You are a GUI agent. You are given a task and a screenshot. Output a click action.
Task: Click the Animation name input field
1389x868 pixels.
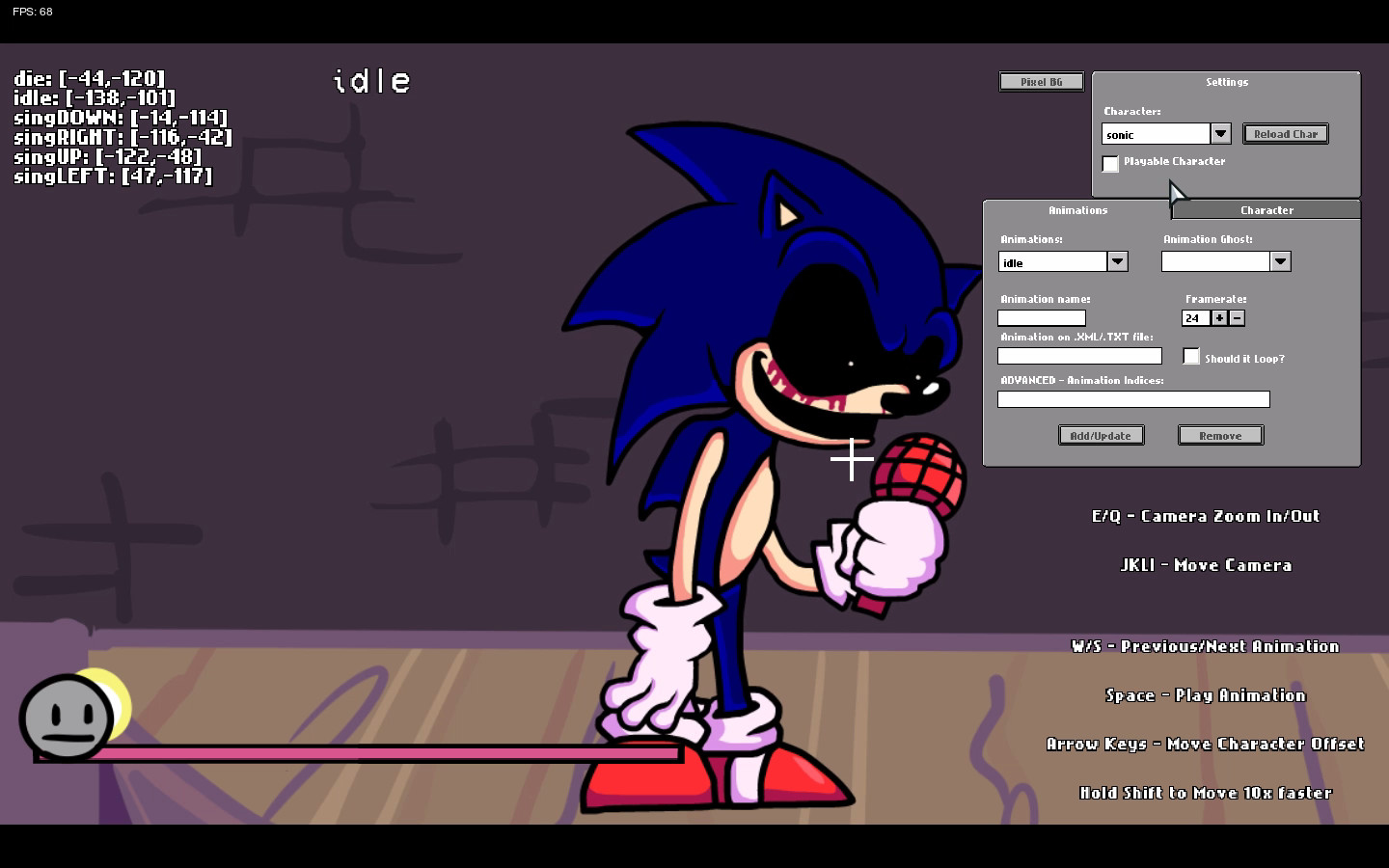(x=1042, y=317)
